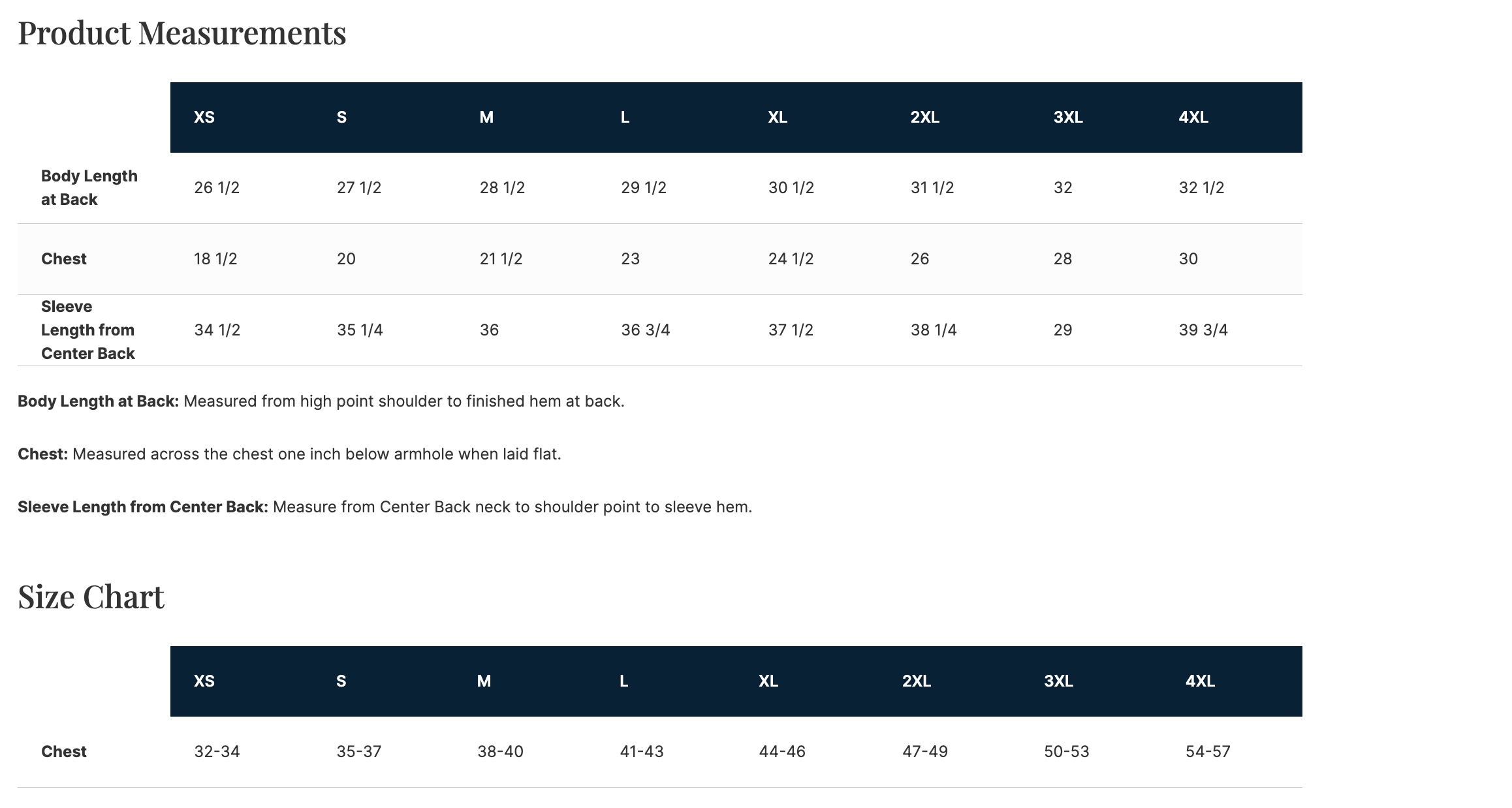This screenshot has height=808, width=1512.
Task: Select XS column header in measurements table
Action: [204, 117]
